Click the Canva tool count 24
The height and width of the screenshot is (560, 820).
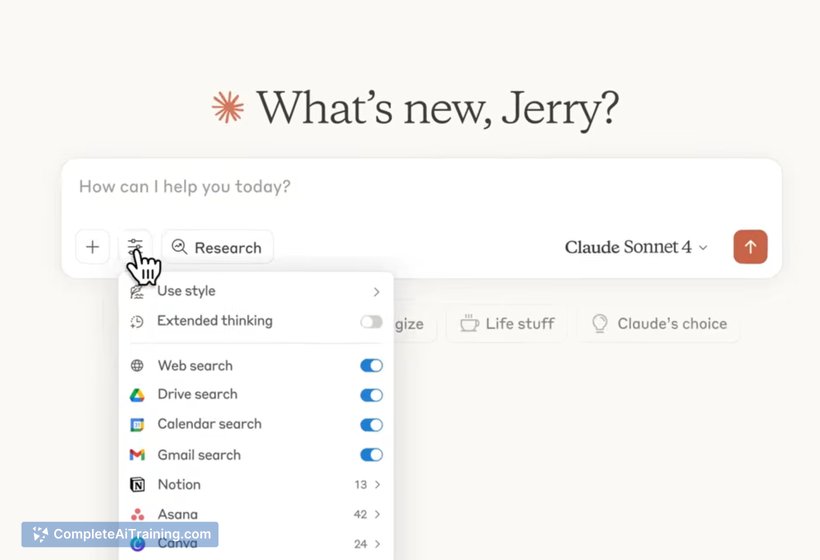point(360,544)
